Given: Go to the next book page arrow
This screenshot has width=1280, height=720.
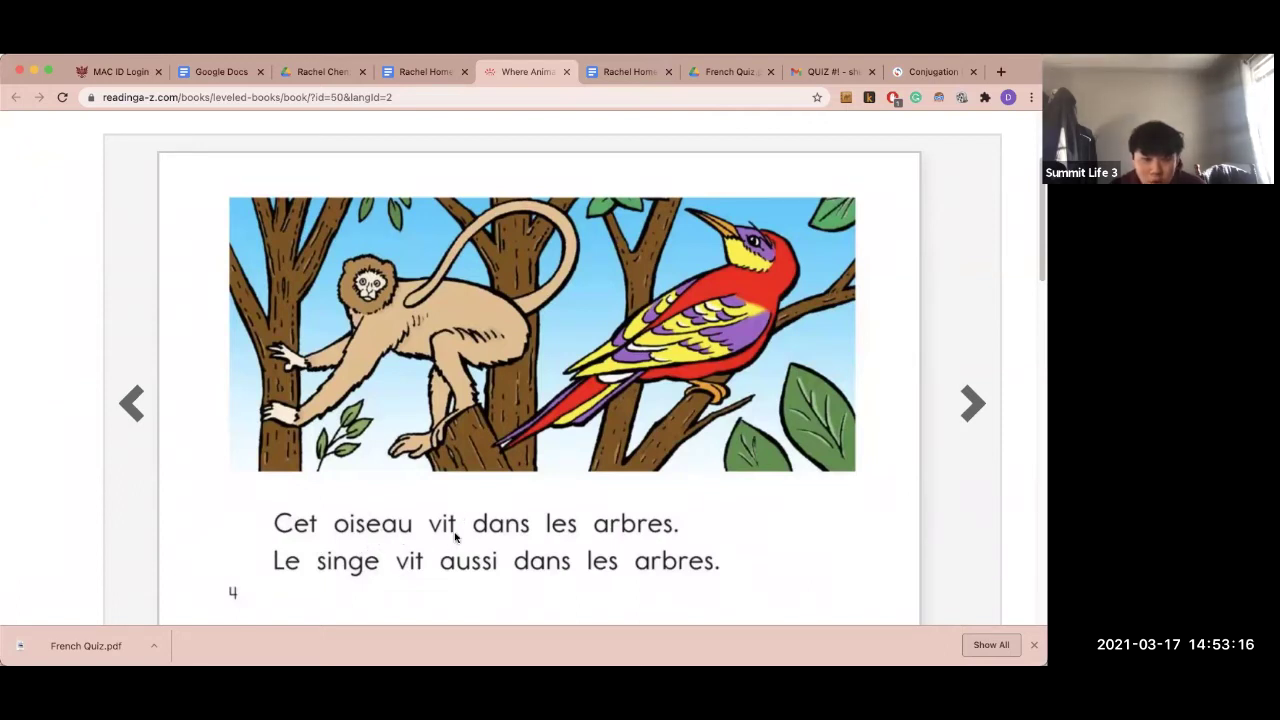Looking at the screenshot, I should coord(972,404).
